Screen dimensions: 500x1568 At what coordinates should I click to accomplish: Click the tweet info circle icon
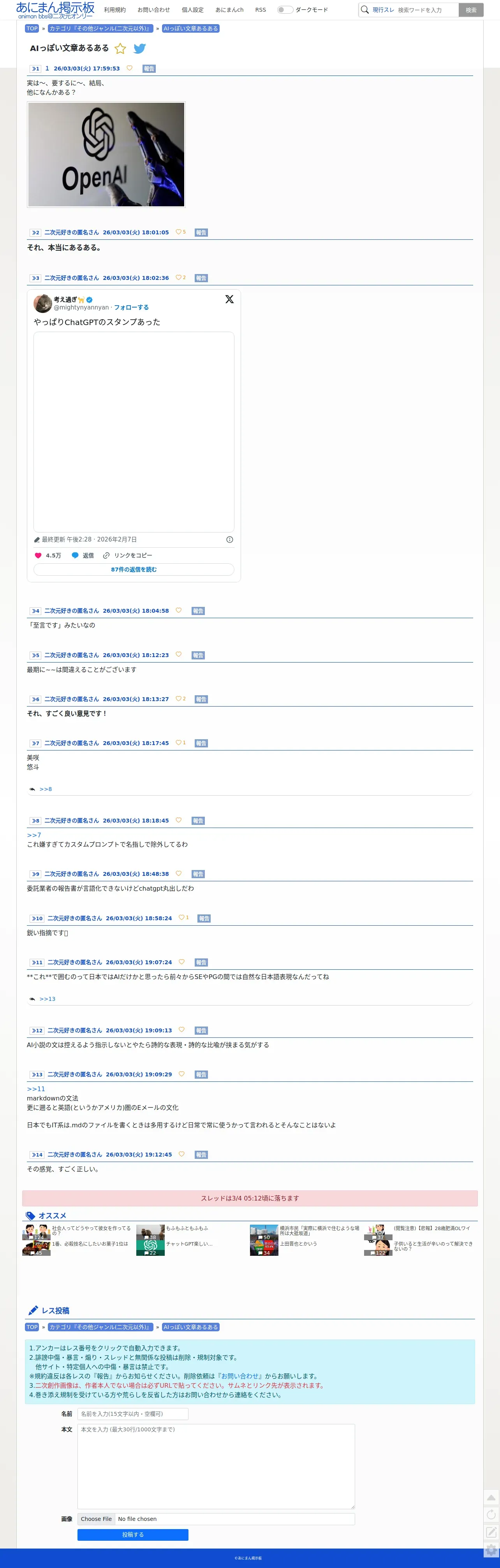(230, 539)
